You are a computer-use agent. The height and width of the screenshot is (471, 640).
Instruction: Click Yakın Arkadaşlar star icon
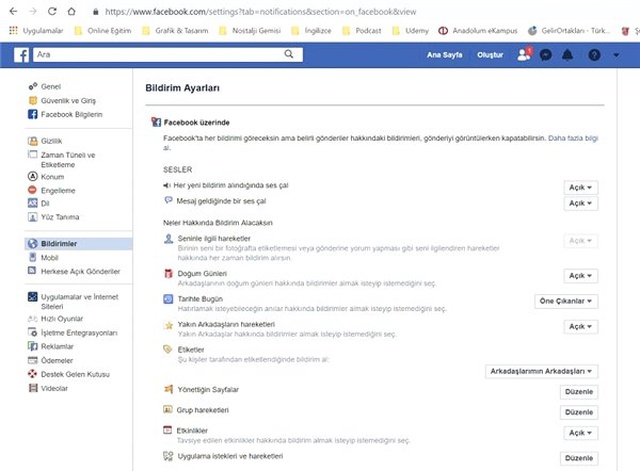click(x=168, y=325)
